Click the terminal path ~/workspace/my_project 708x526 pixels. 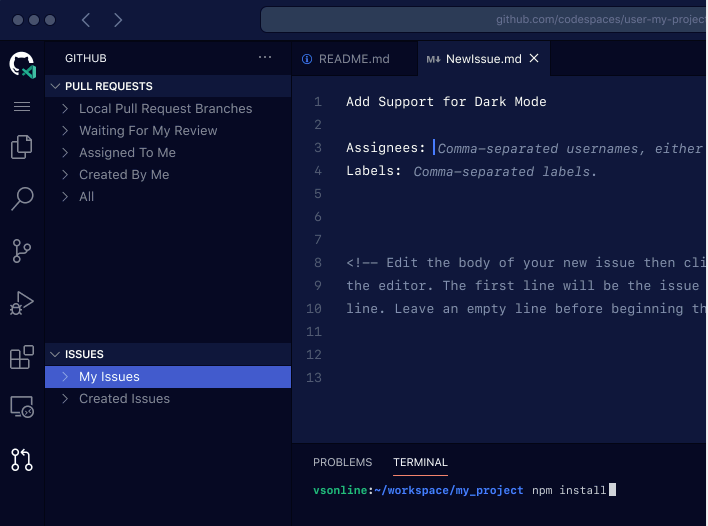[449, 490]
